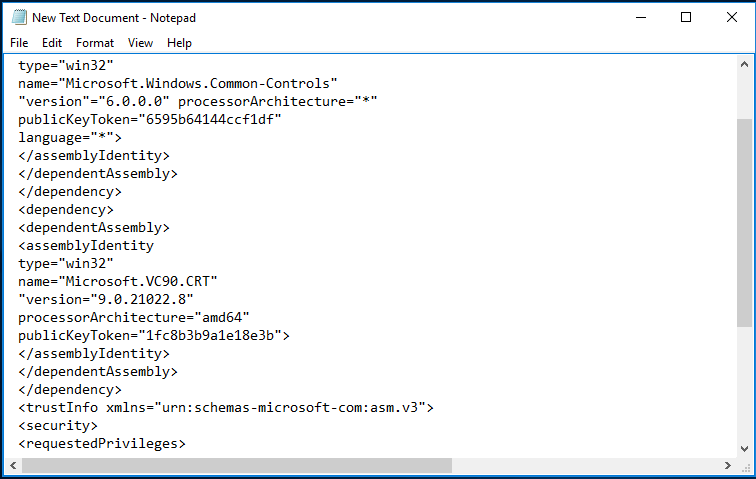Screen dimensions: 756x479
Task: Open the File menu
Action: click(19, 43)
